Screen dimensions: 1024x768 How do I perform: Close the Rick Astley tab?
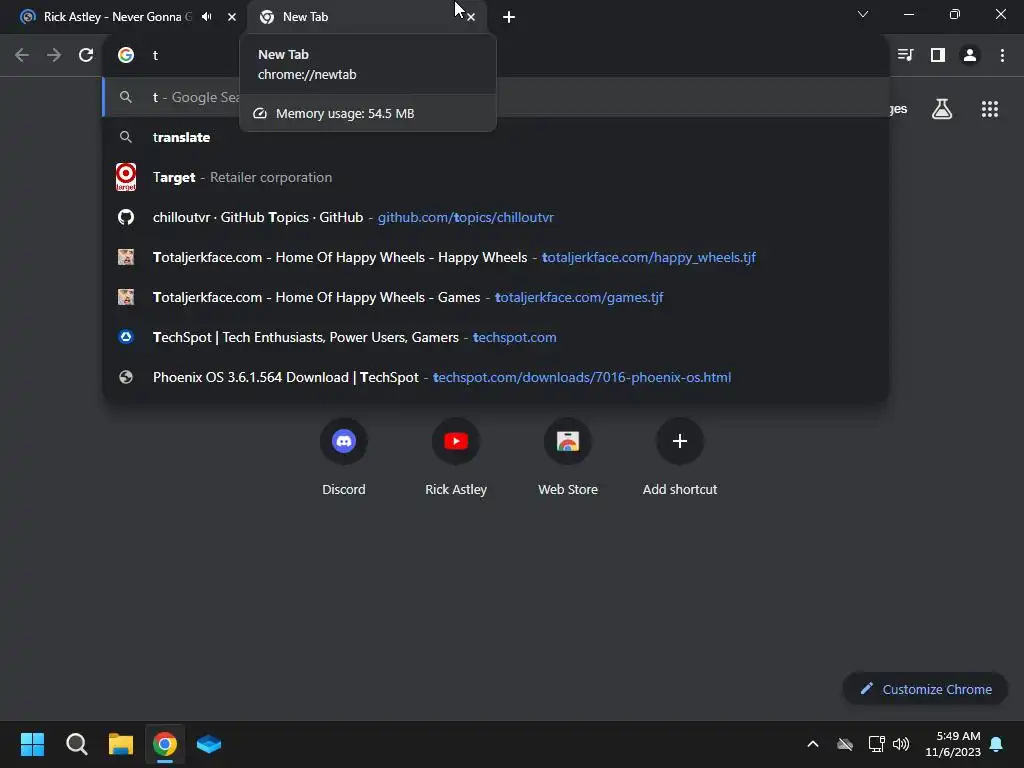232,17
